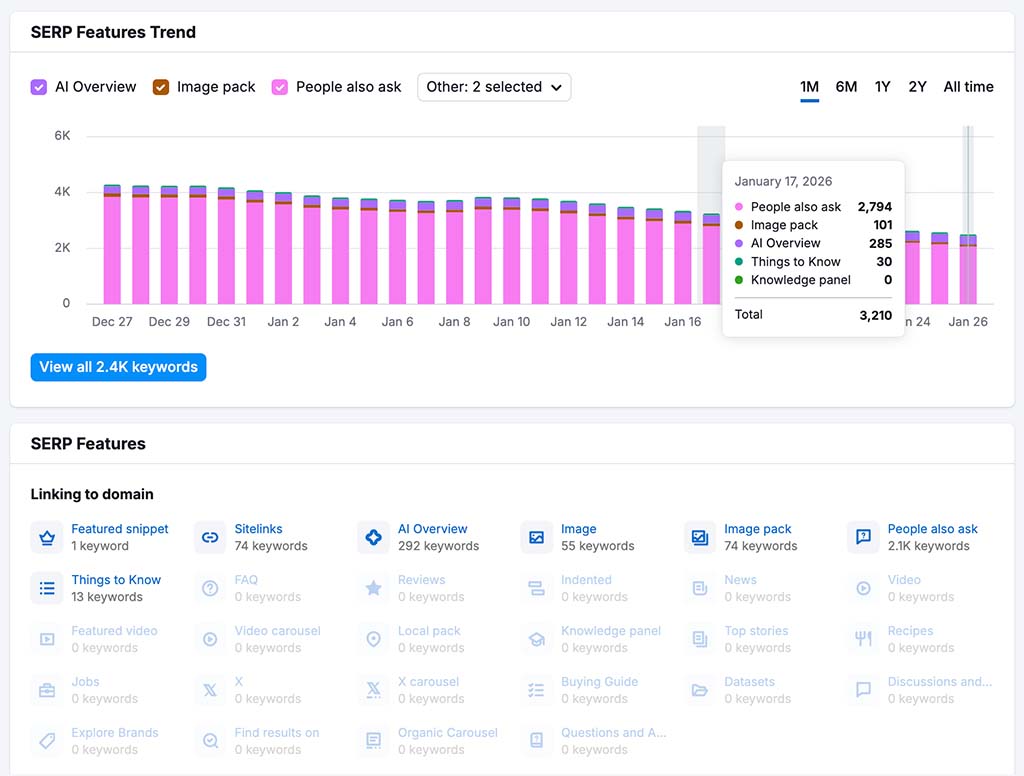Image resolution: width=1024 pixels, height=776 pixels.
Task: Open the Other: 2 selected dropdown
Action: (x=494, y=87)
